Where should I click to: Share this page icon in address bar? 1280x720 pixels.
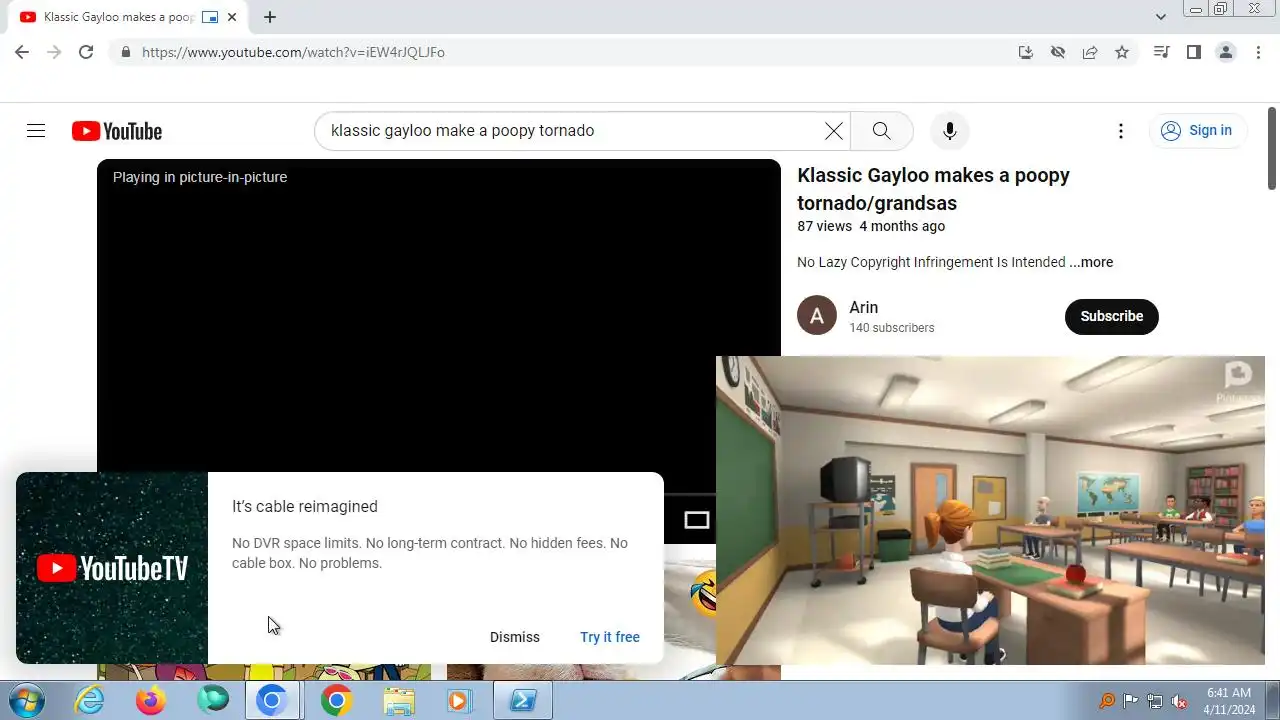point(1090,52)
